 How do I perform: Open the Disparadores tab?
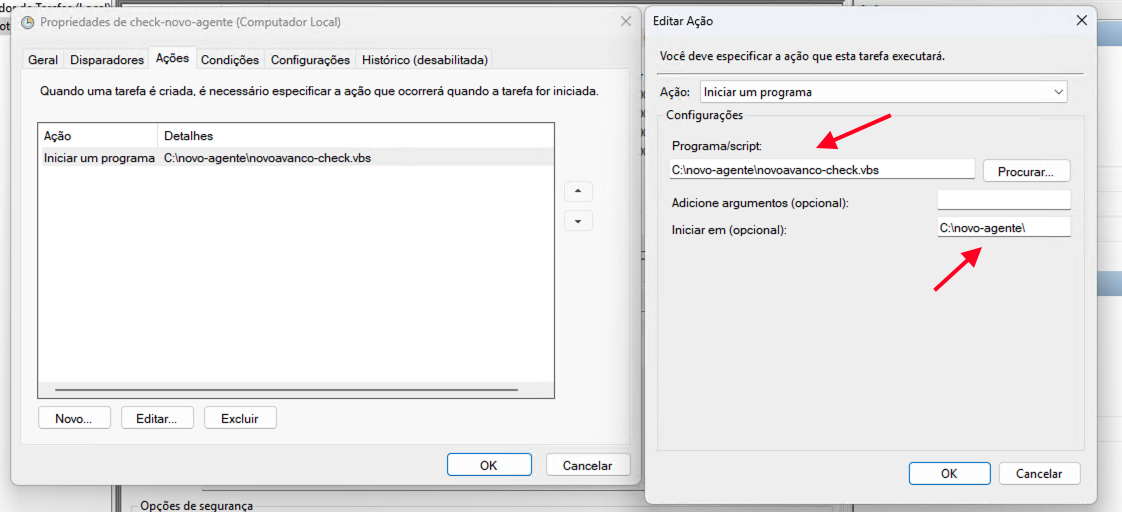coord(107,60)
